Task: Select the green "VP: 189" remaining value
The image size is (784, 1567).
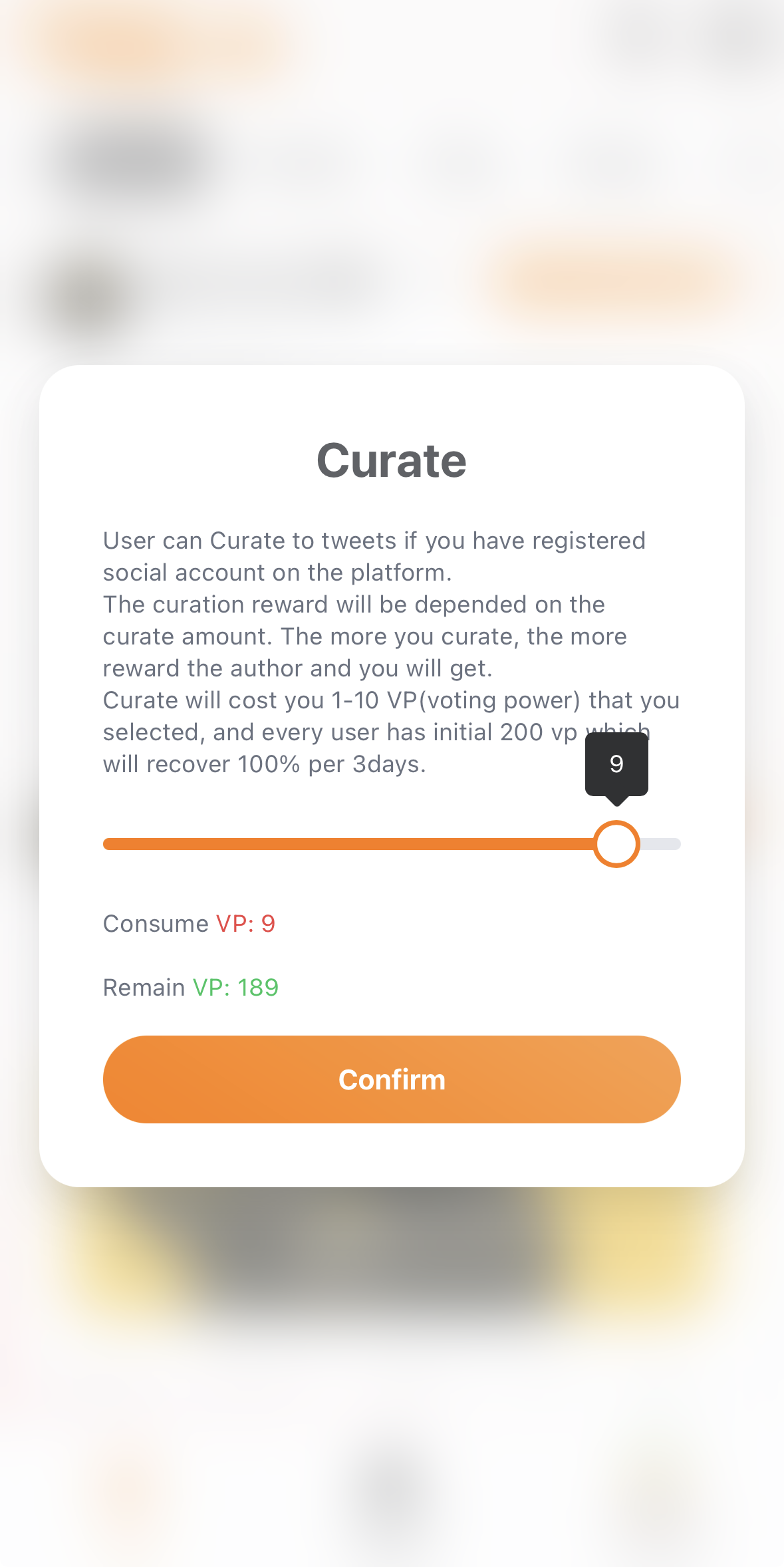Action: click(235, 987)
